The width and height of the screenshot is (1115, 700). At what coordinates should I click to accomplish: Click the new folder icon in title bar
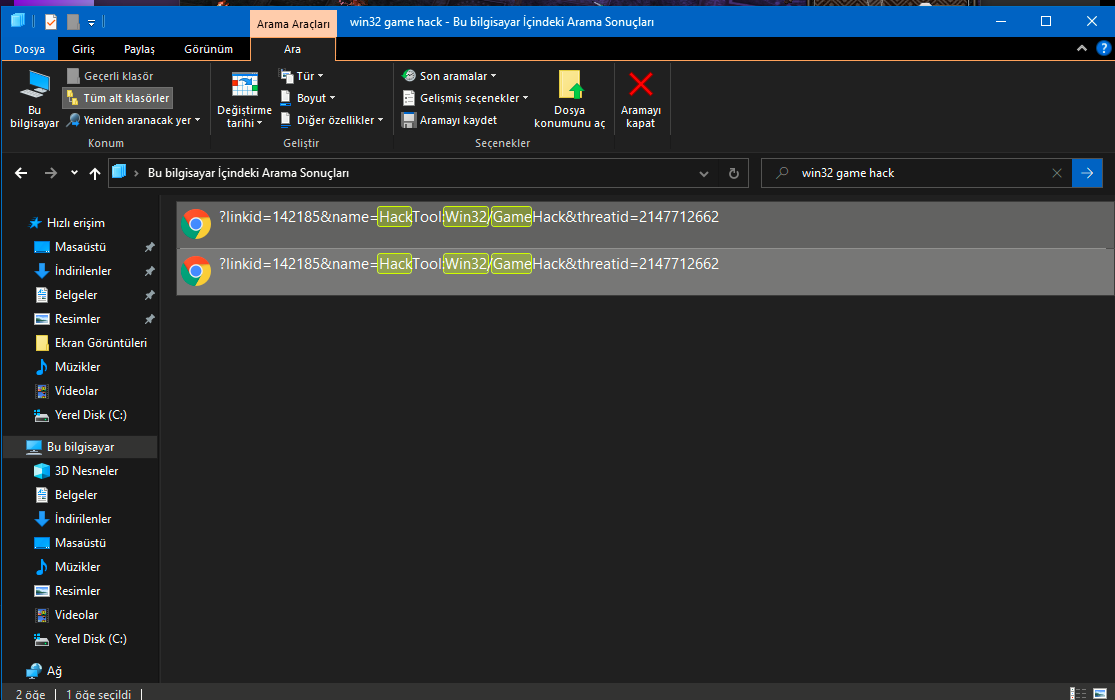click(73, 22)
